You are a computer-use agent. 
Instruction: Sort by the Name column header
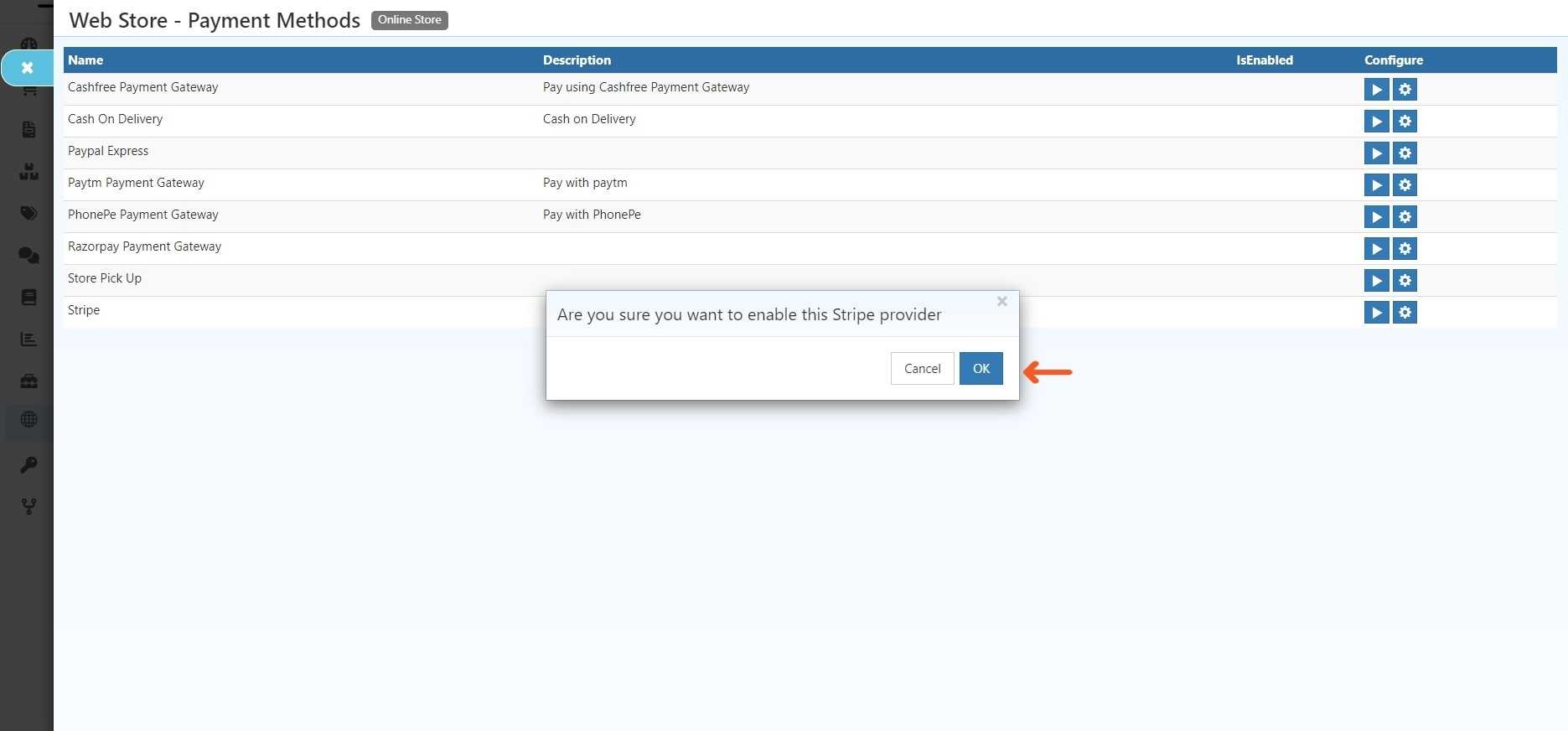85,60
